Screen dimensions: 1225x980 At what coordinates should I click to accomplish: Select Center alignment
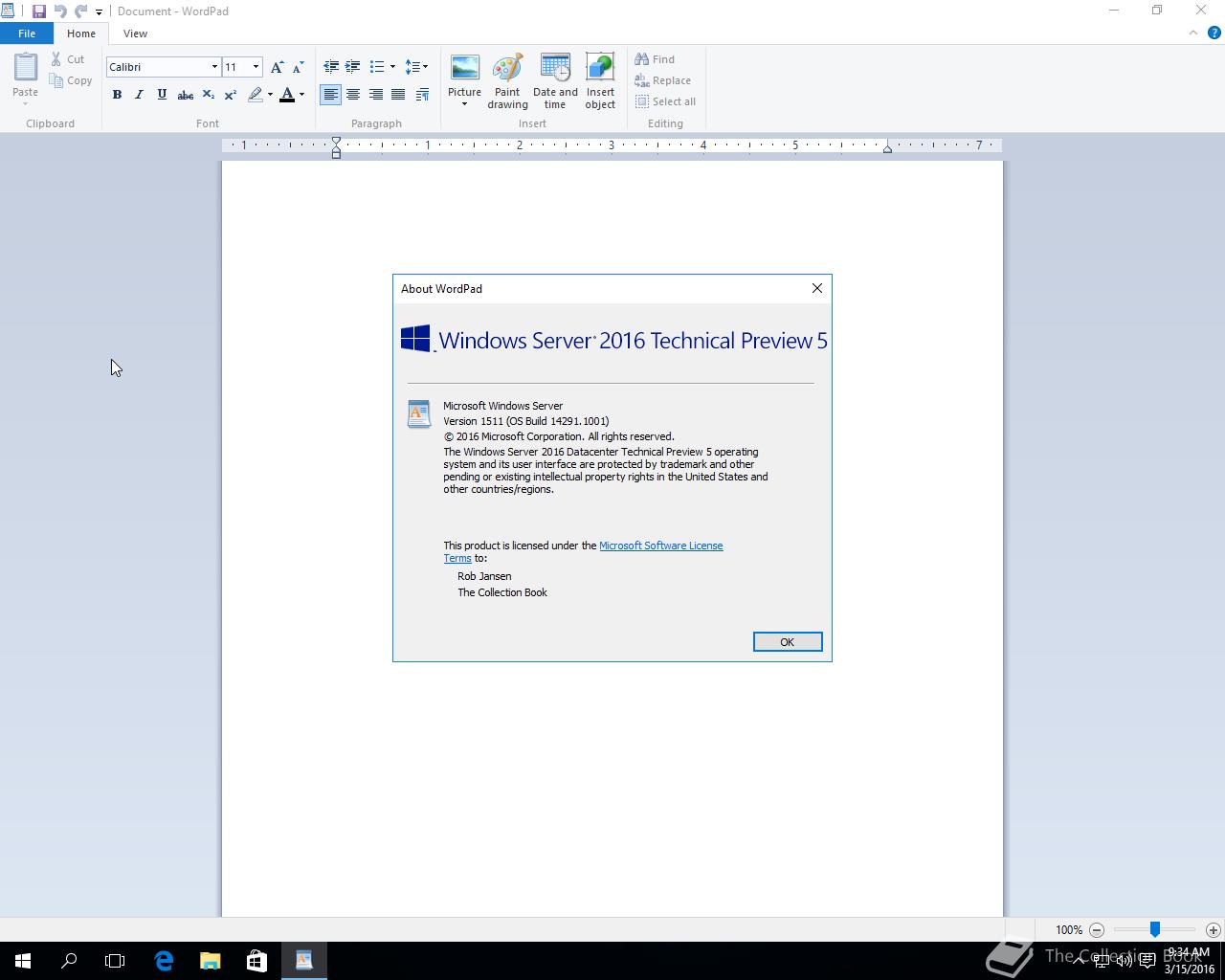click(x=353, y=95)
